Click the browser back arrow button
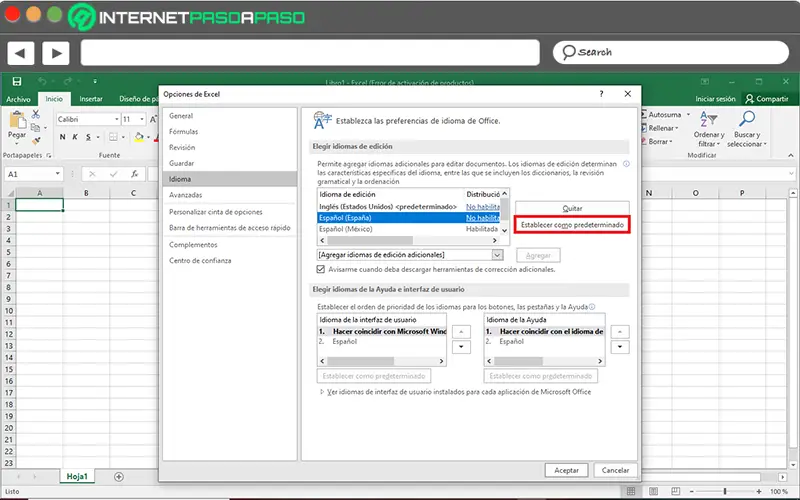 20,53
